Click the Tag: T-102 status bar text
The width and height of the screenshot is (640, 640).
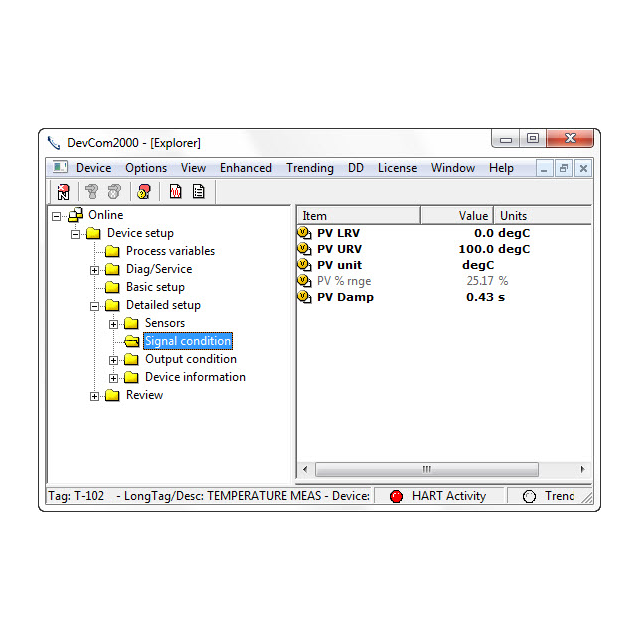[76, 496]
